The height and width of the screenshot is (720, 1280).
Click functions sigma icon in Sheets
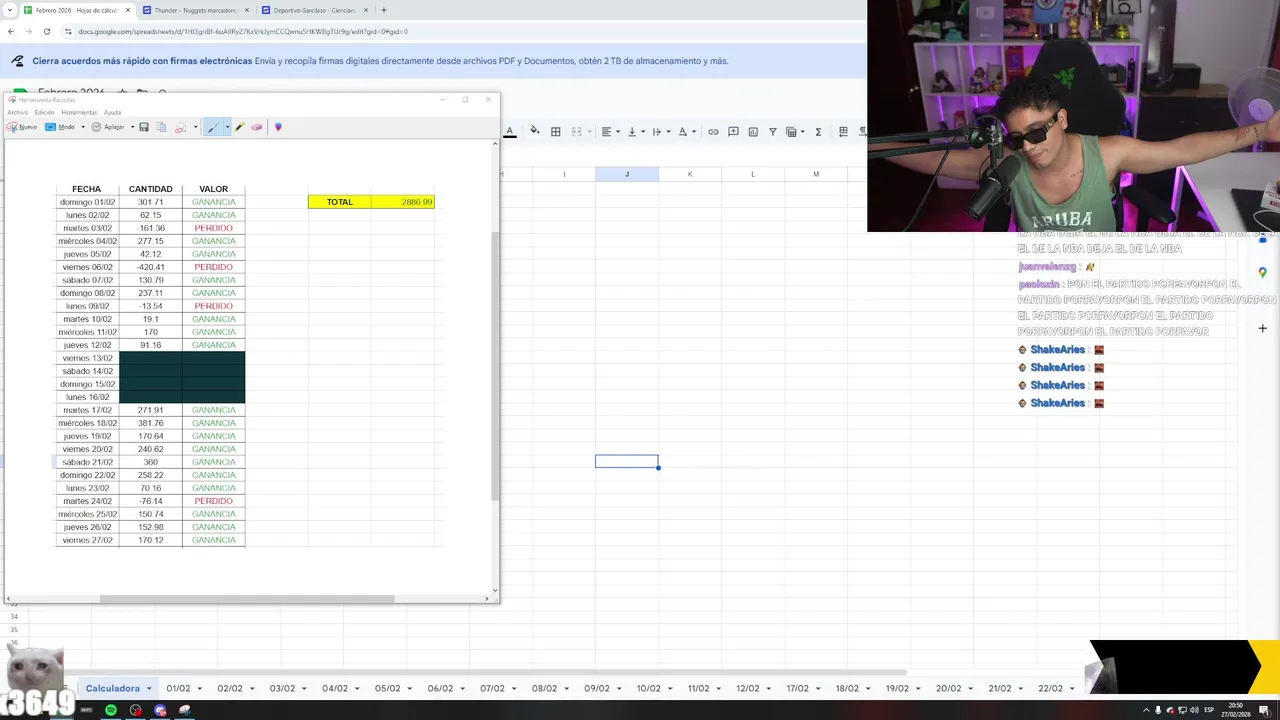click(x=818, y=131)
